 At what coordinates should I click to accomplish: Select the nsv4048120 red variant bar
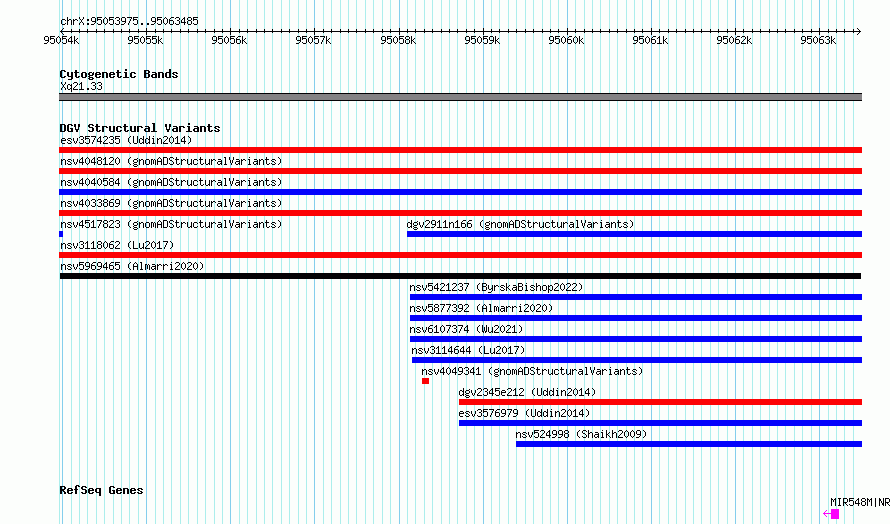pyautogui.click(x=460, y=171)
